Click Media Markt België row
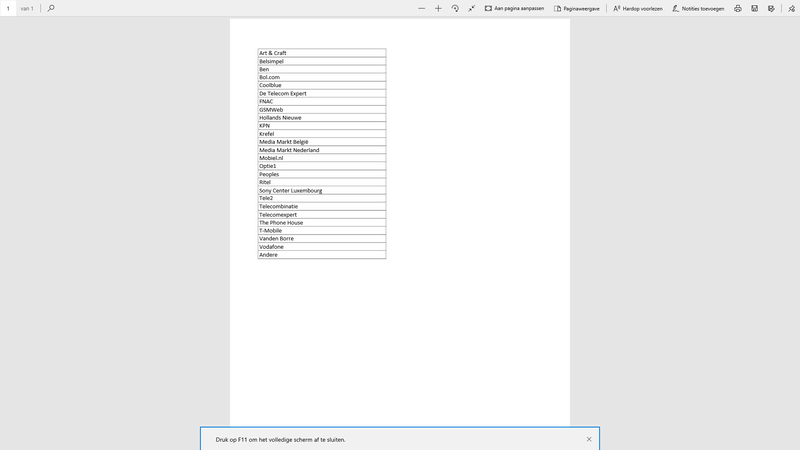This screenshot has height=450, width=800. coord(321,142)
